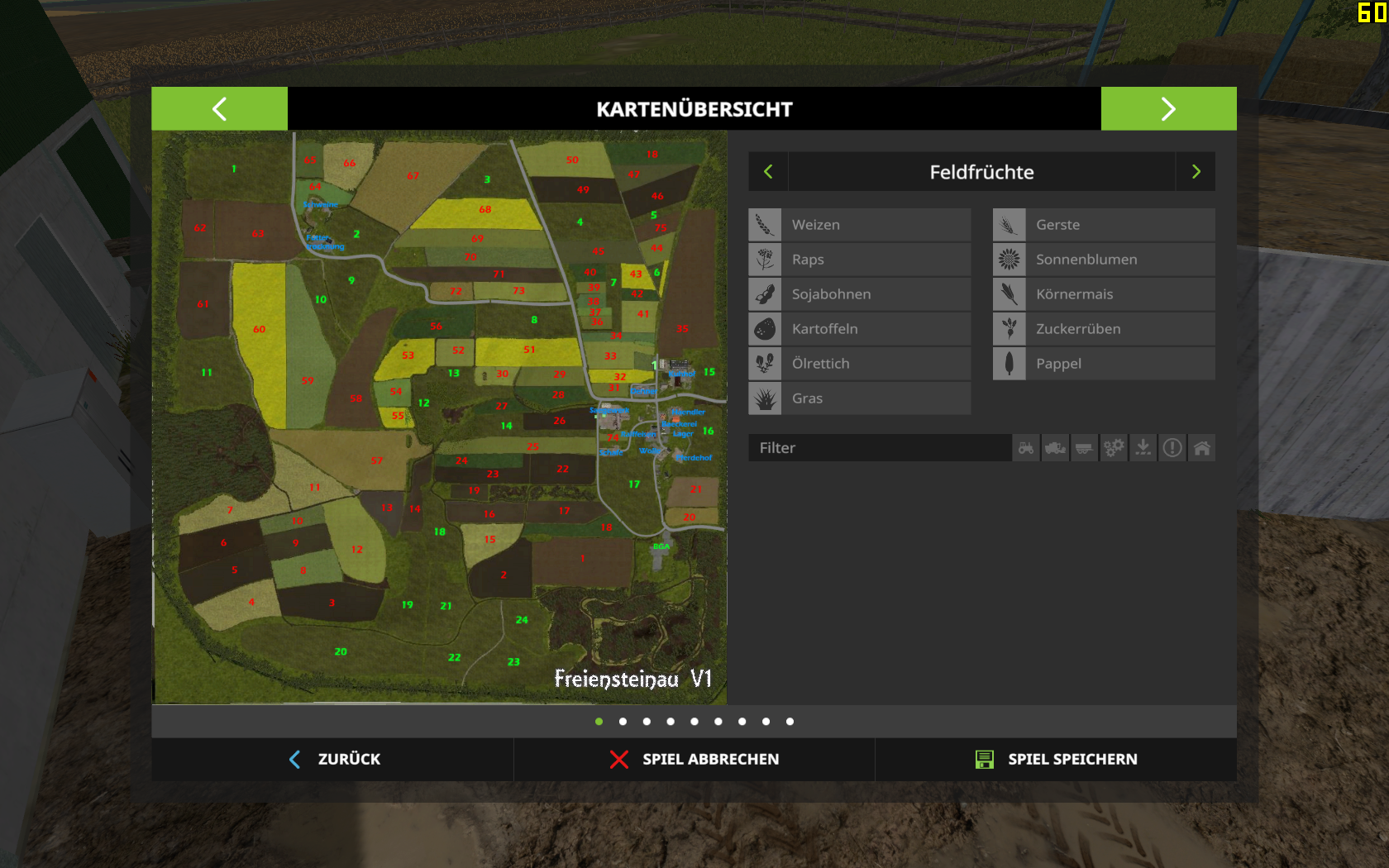Toggle the Körnermais crop overlay
1389x868 pixels.
click(x=1104, y=294)
